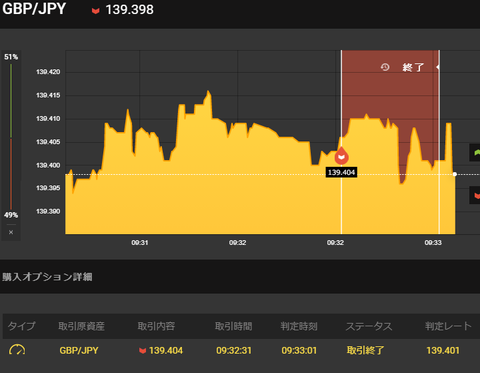
Task: Click the 139.400 price axis label
Action: point(48,165)
